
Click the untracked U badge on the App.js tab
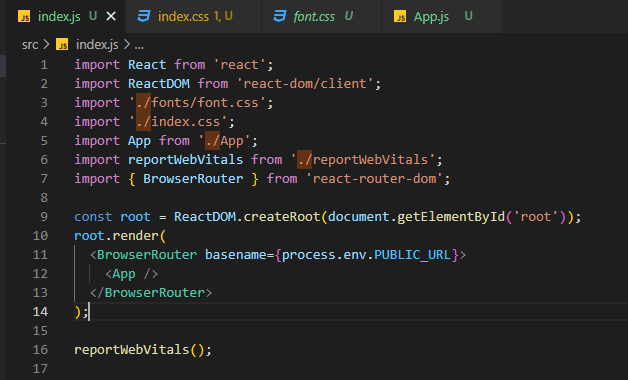coord(468,16)
